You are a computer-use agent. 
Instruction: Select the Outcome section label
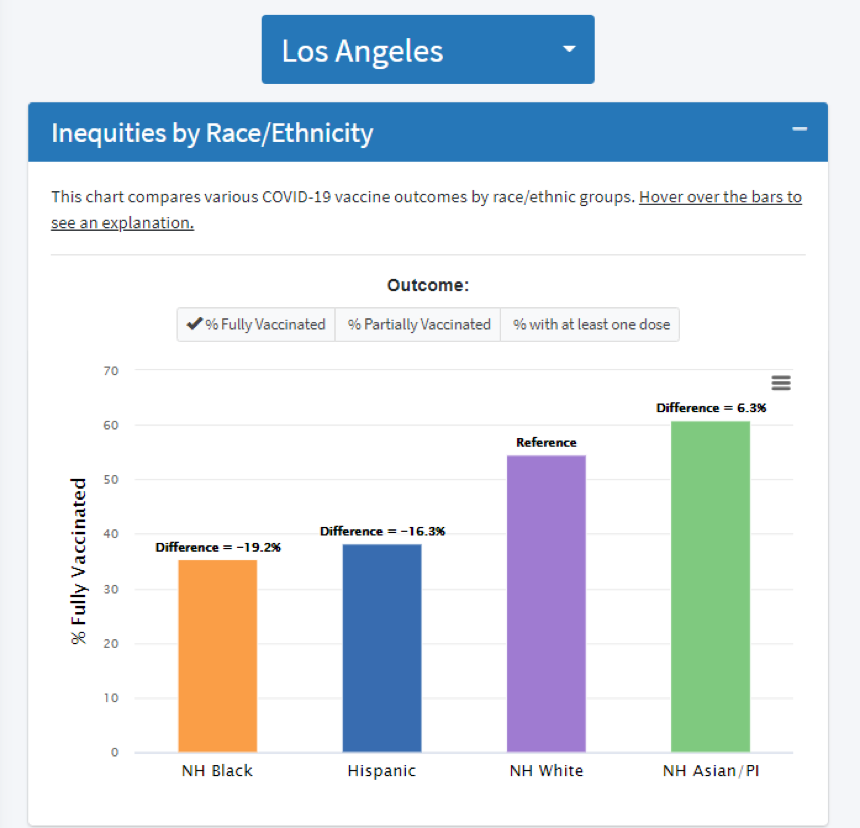point(428,285)
